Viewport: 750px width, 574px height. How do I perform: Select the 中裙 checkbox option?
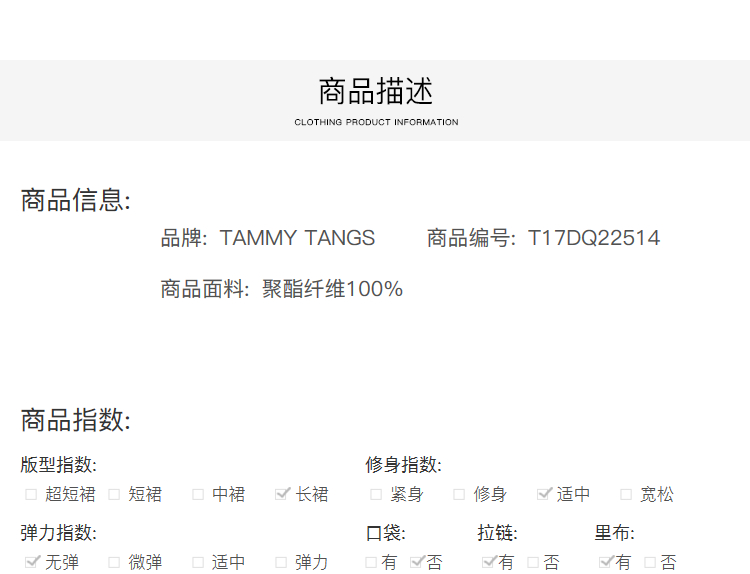[x=198, y=494]
